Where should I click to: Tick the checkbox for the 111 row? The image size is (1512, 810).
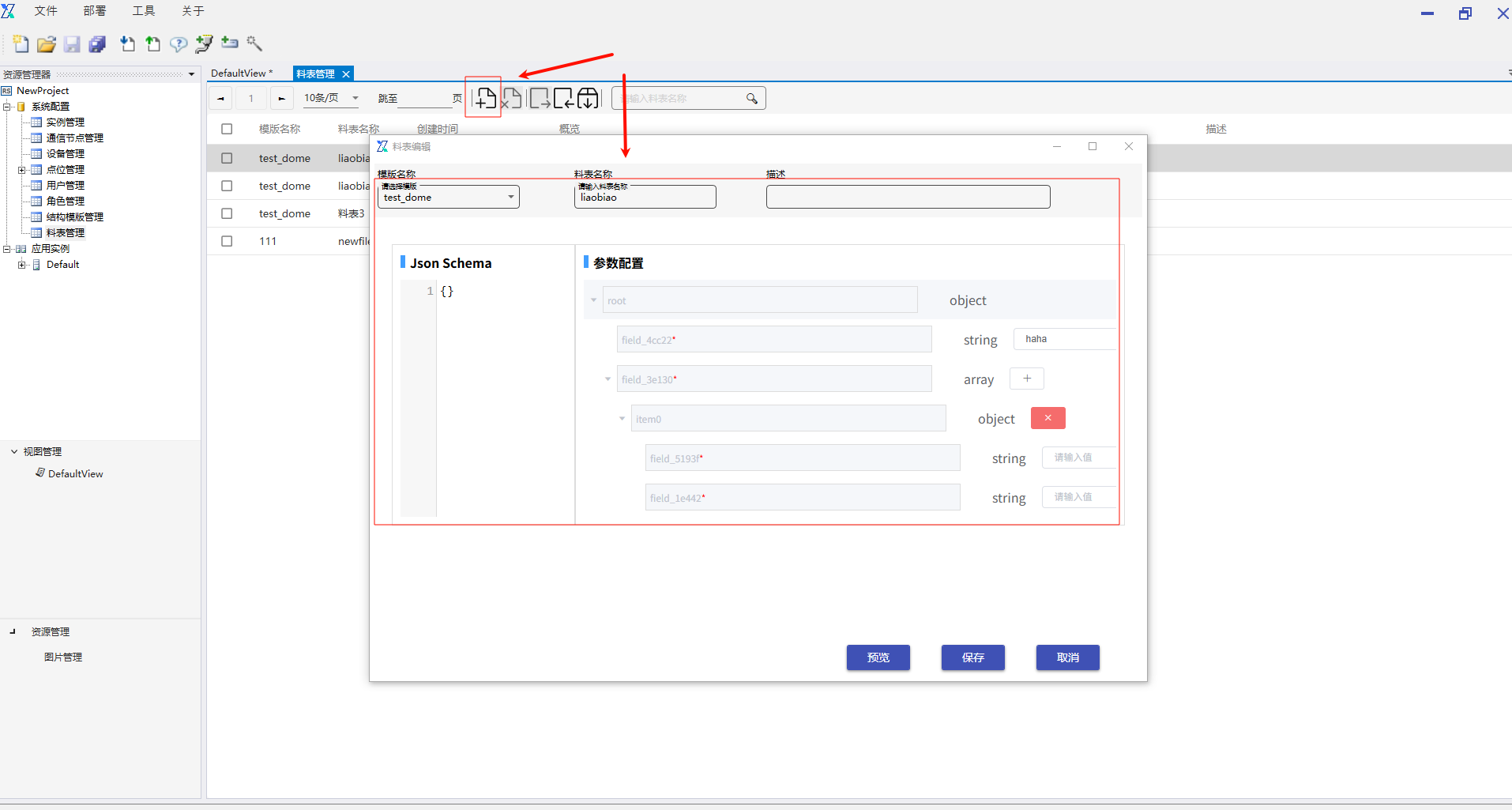[x=227, y=241]
